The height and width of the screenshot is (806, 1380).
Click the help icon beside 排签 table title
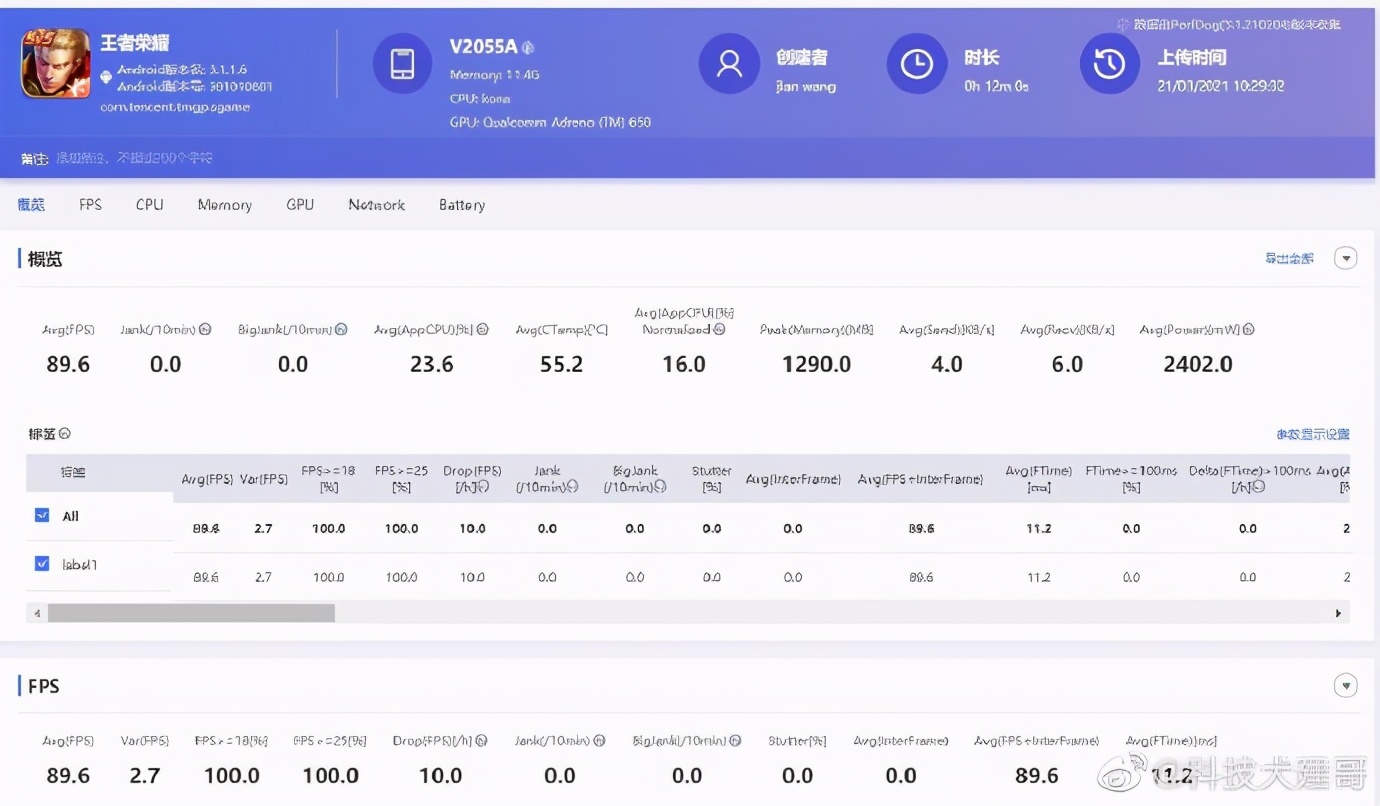tap(64, 433)
